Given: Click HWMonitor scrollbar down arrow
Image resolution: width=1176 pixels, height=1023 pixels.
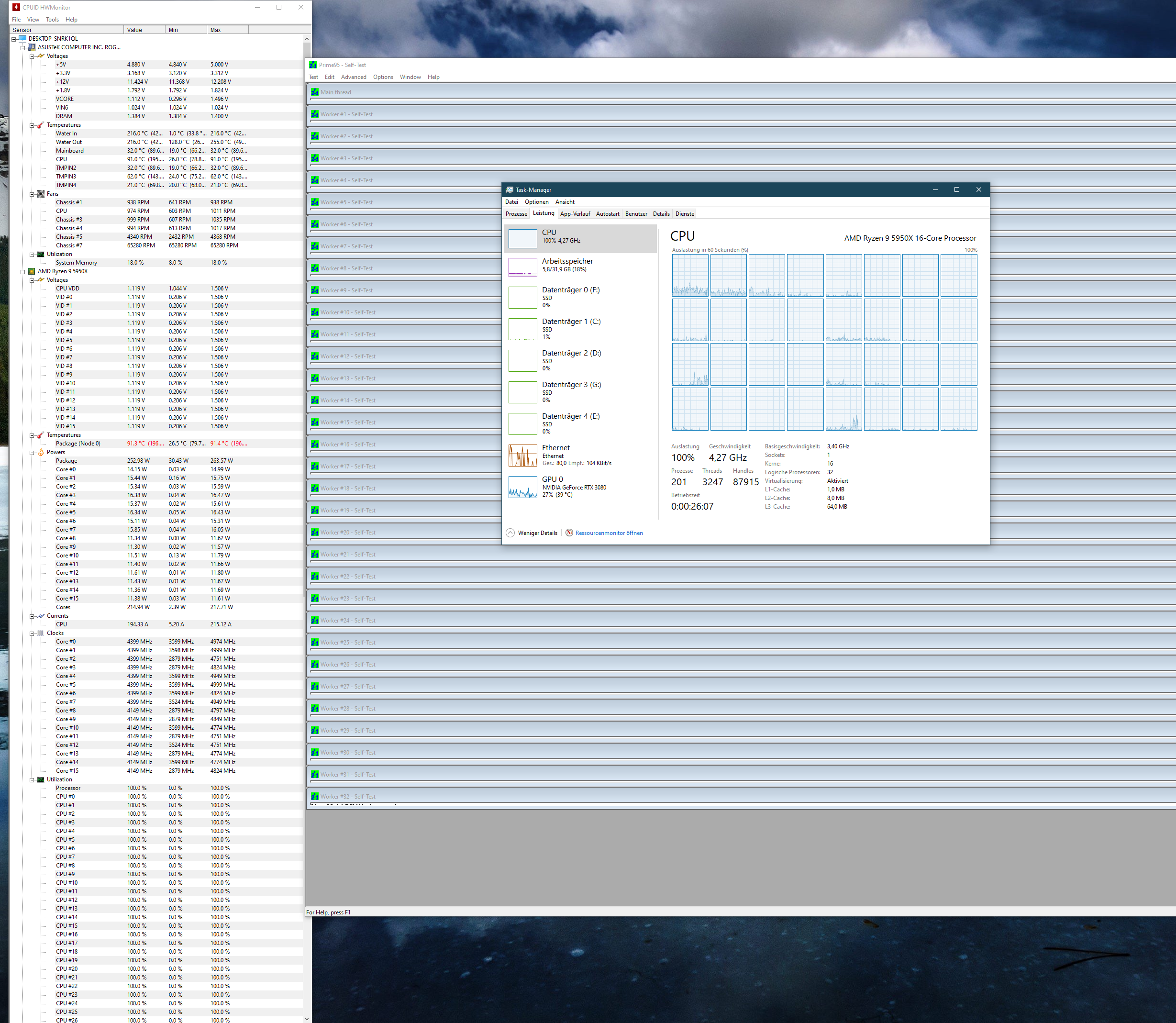Looking at the screenshot, I should pyautogui.click(x=307, y=1018).
